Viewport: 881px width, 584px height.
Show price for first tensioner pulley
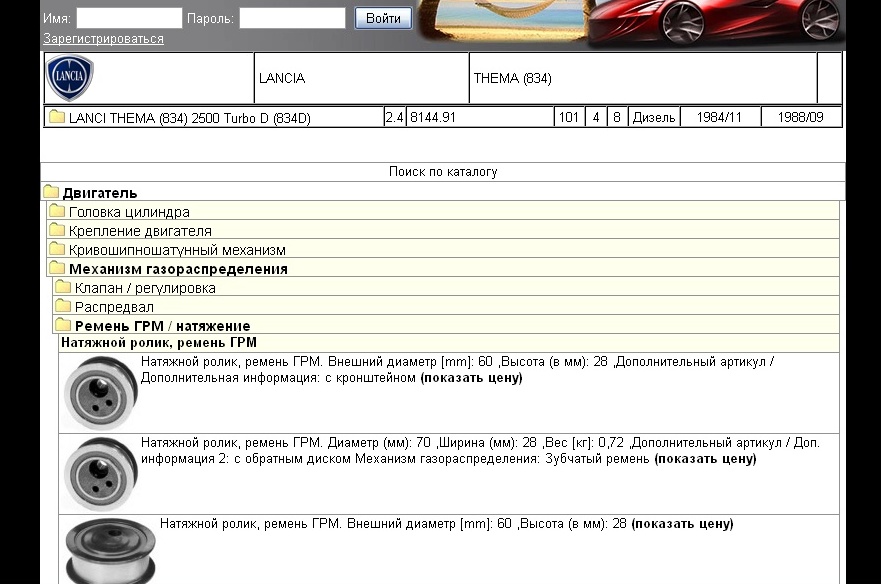(471, 378)
